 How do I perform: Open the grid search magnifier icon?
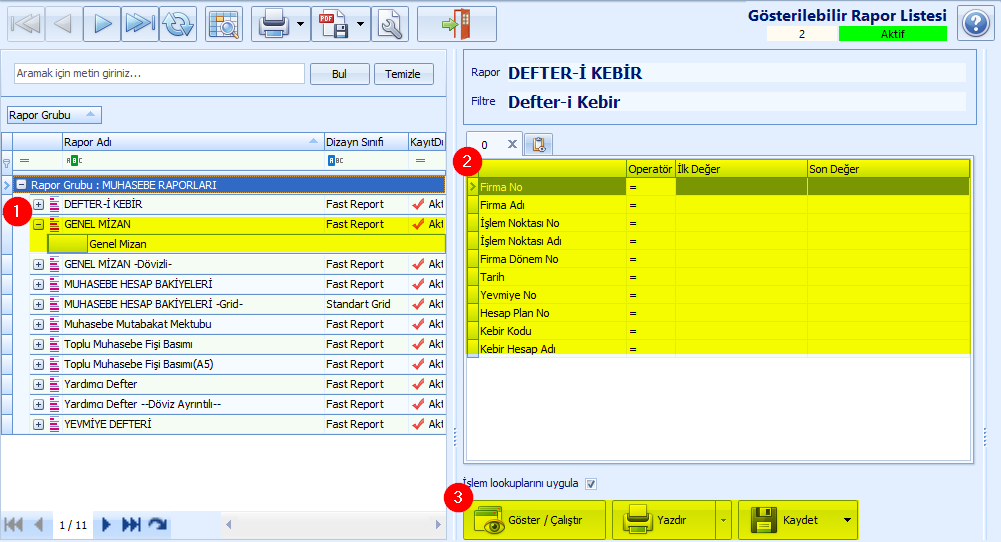(x=224, y=24)
